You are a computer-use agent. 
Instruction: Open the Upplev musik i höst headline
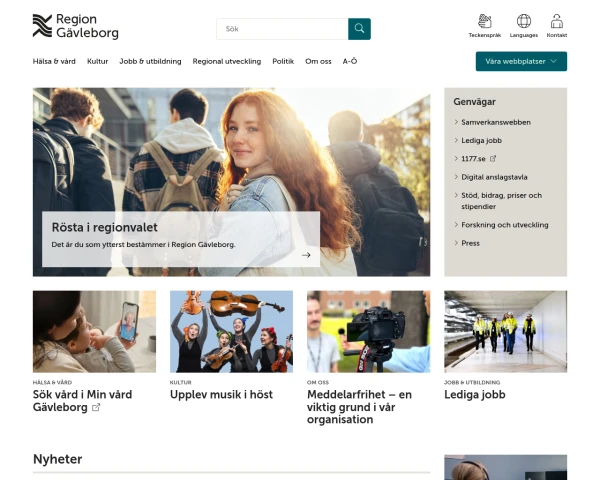pyautogui.click(x=221, y=395)
